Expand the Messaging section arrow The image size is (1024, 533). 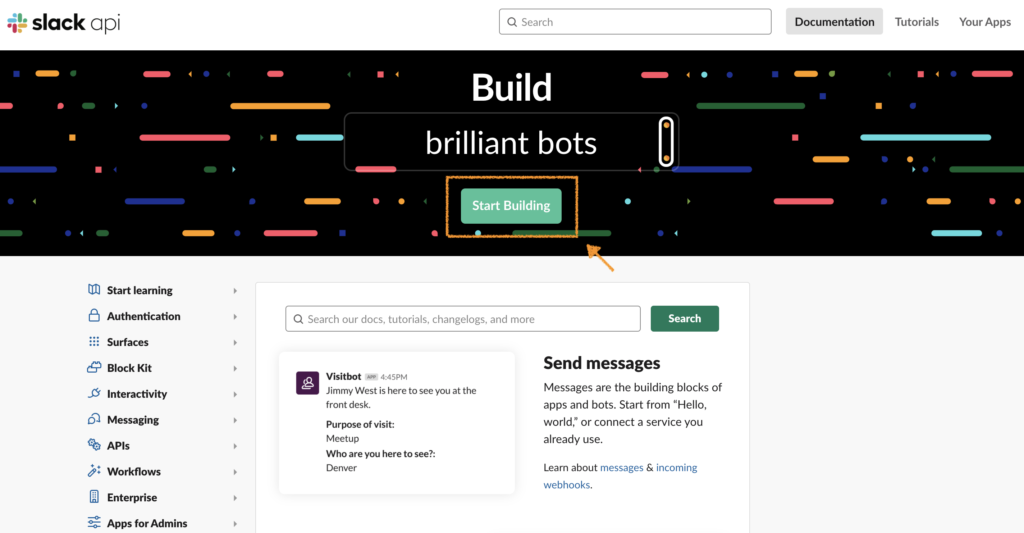235,420
